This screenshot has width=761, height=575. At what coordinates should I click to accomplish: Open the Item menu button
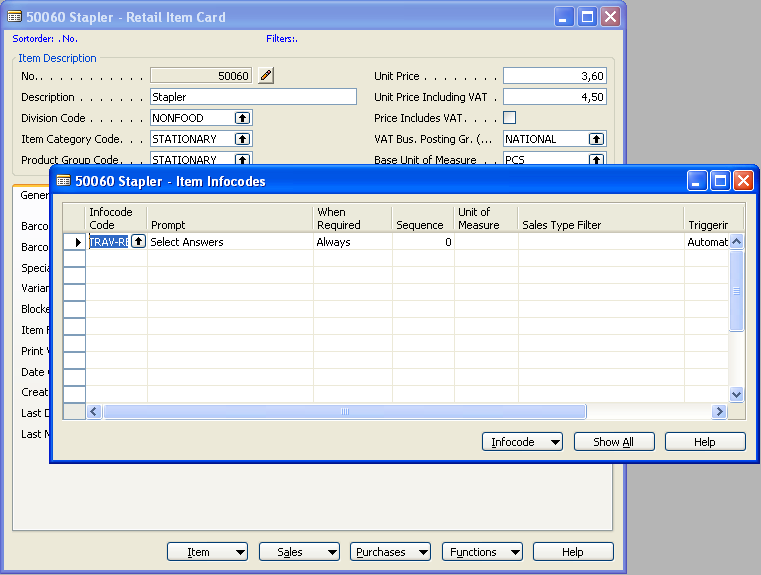click(x=208, y=552)
